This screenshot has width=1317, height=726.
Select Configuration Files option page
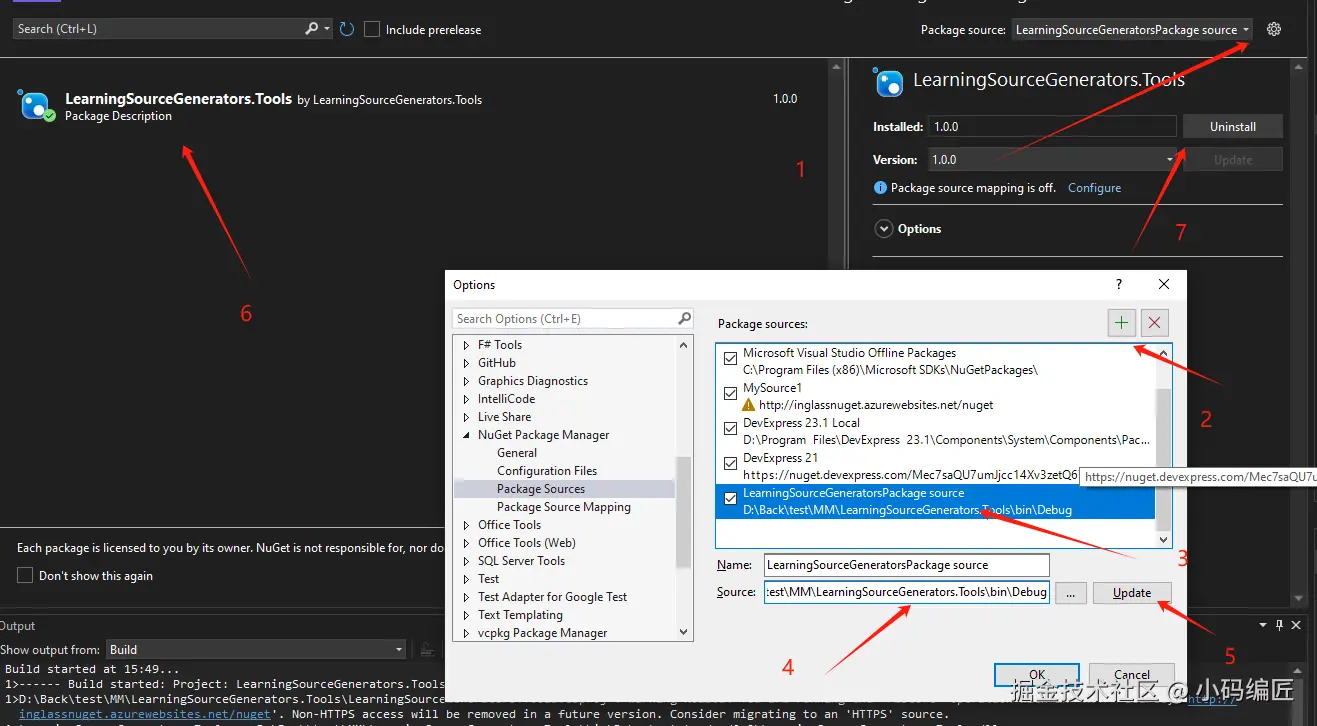[x=547, y=471]
